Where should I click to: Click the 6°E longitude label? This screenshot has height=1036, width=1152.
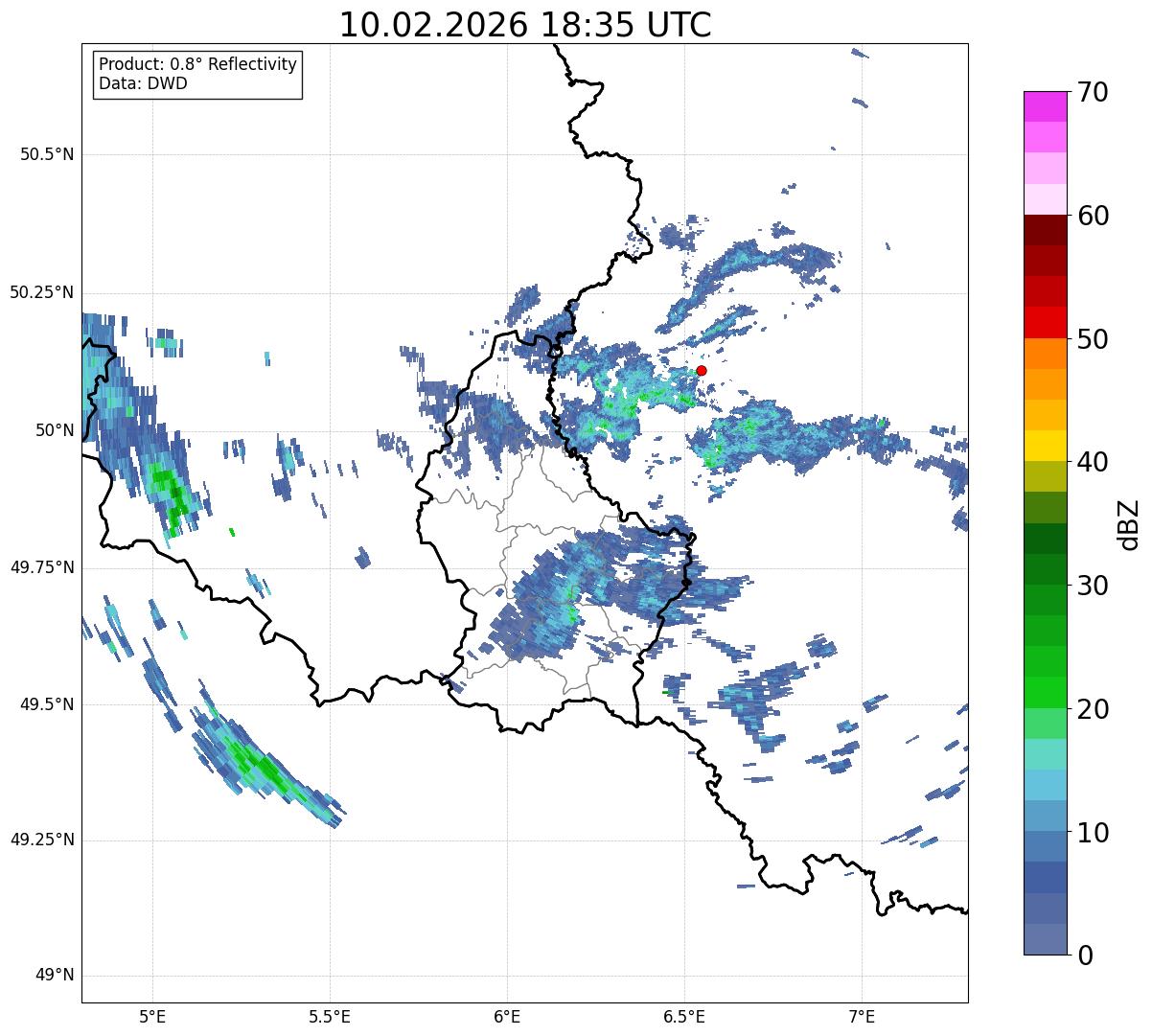[x=507, y=1017]
